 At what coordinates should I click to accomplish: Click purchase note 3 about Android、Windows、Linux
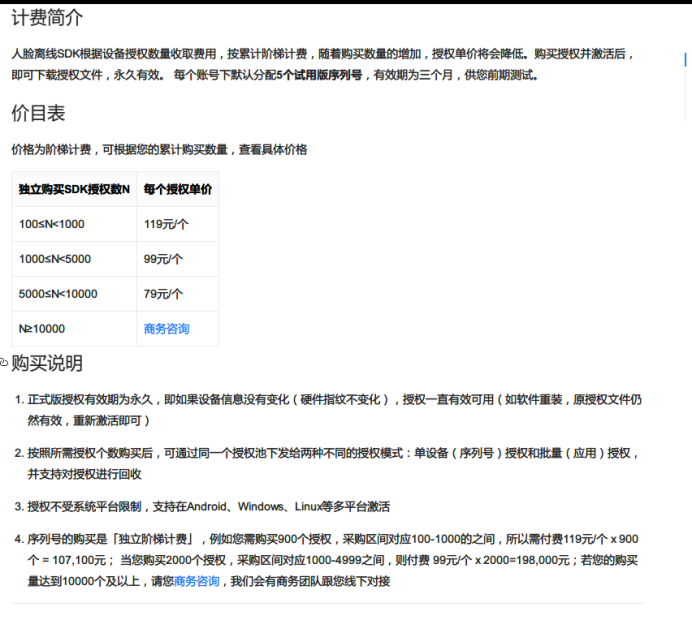209,506
